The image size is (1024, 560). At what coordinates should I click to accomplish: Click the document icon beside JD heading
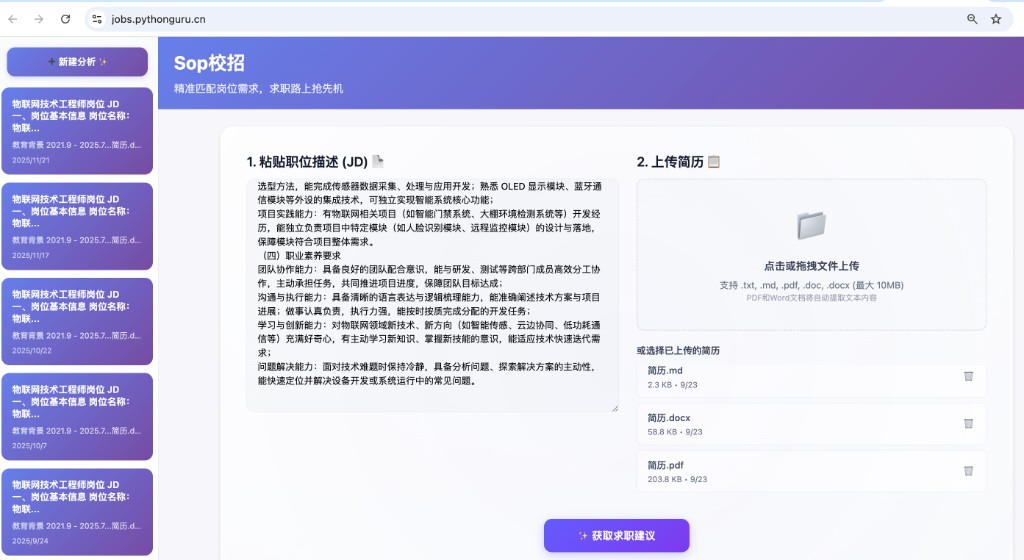(377, 161)
